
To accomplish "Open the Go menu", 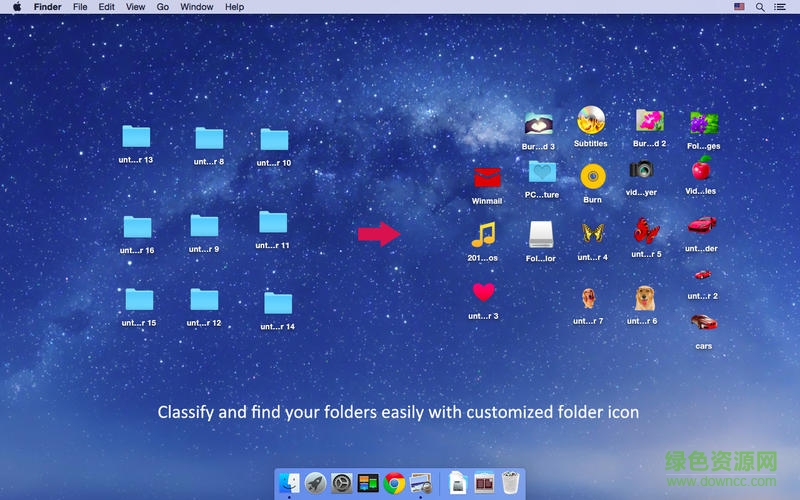I will (162, 7).
